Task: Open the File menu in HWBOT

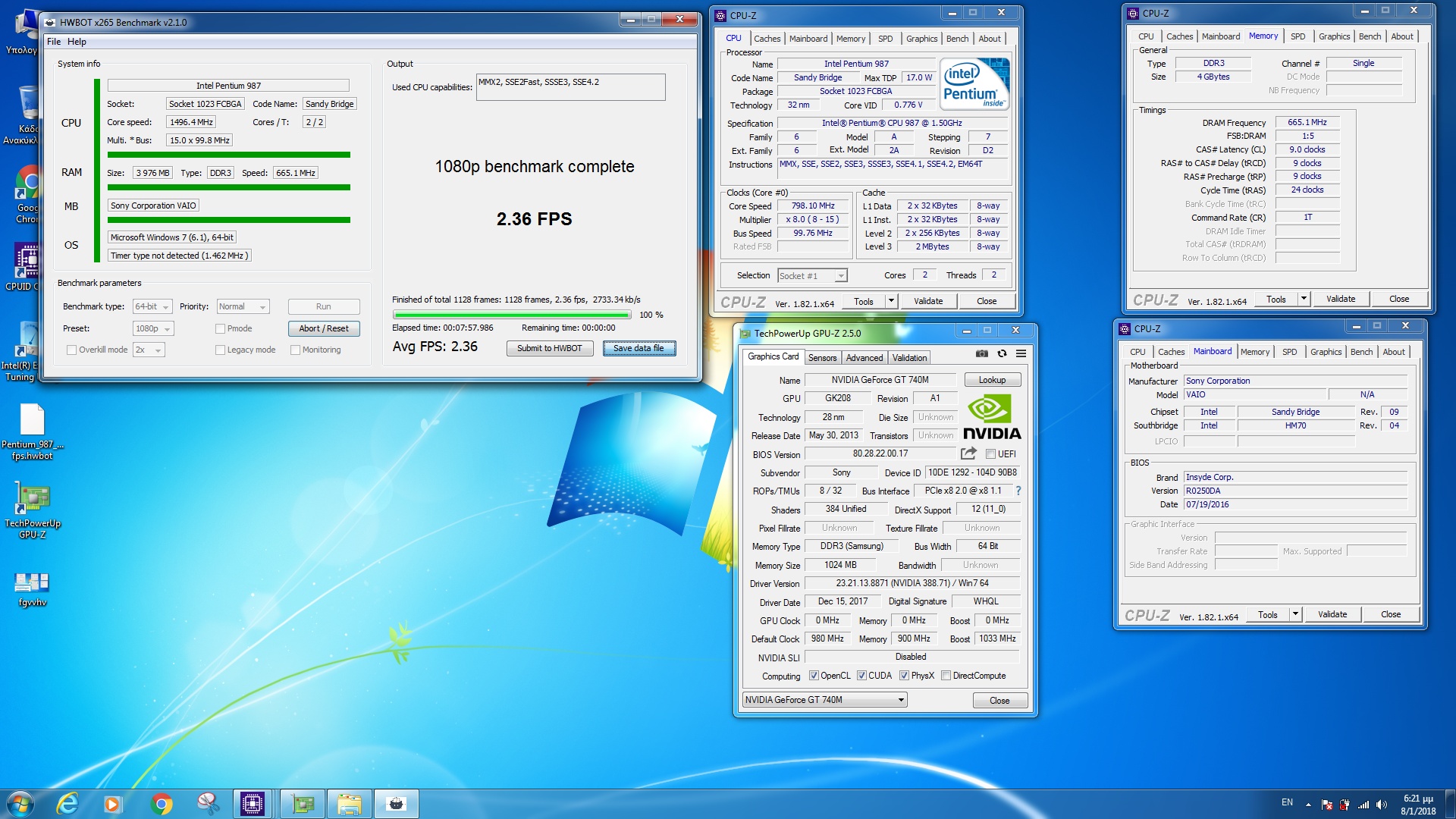Action: tap(54, 42)
